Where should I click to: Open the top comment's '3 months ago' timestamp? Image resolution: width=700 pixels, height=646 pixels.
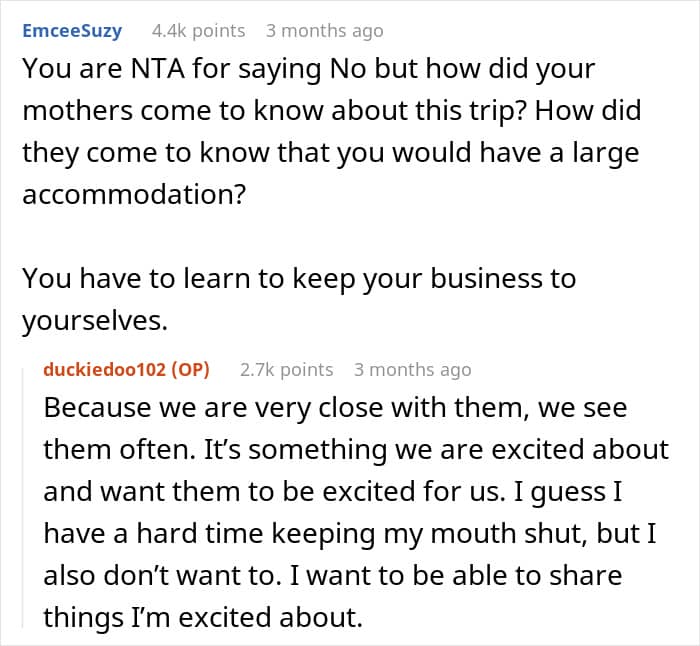(325, 31)
